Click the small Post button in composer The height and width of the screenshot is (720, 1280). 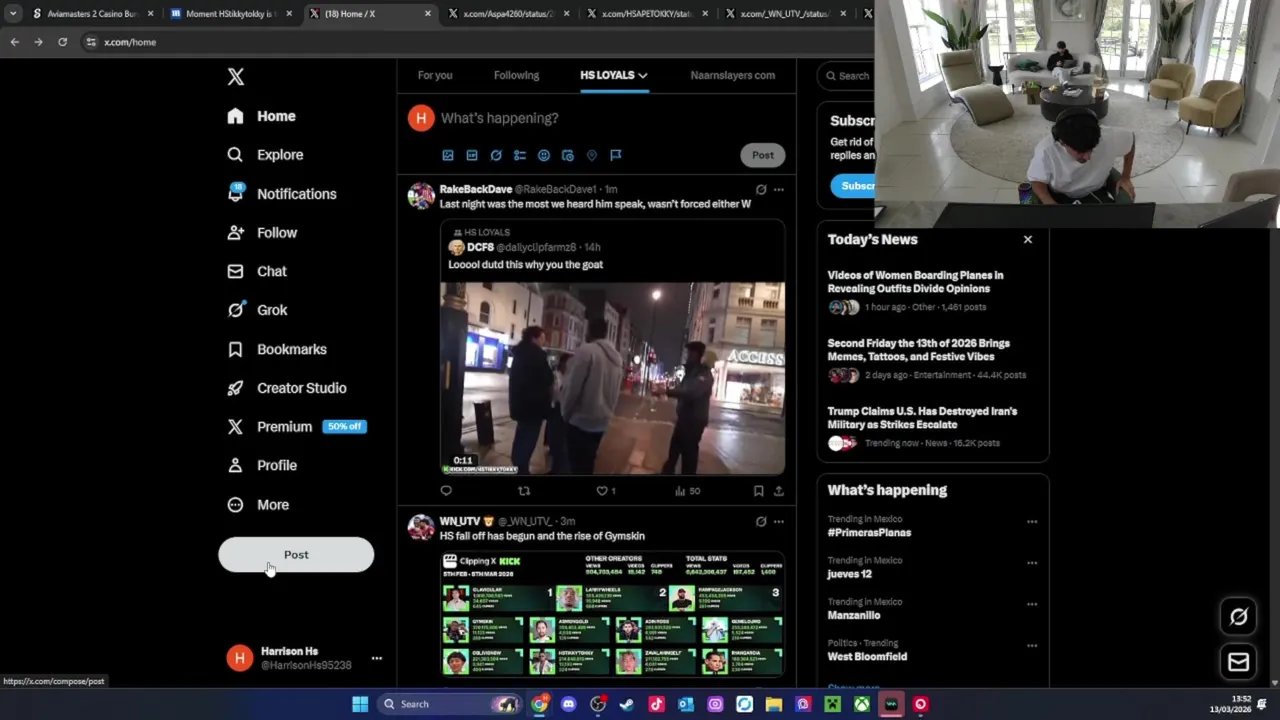pyautogui.click(x=763, y=155)
